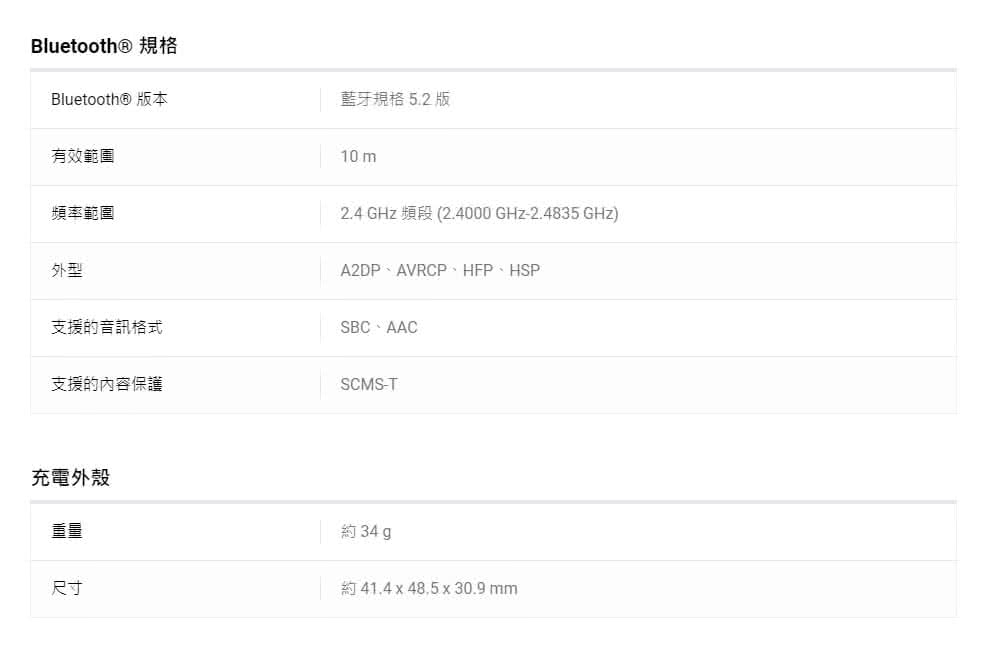Screen dimensions: 1000x652
Task: Click the AVRCP profile text
Action: pos(422,270)
